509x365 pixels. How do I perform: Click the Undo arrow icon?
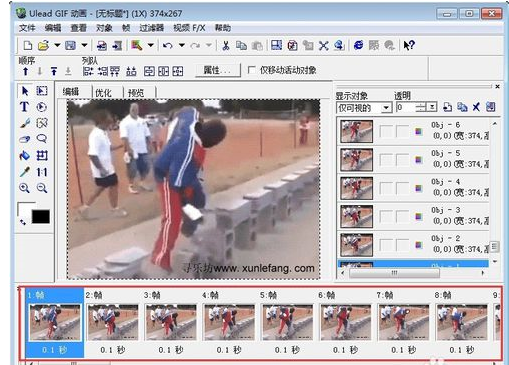click(x=168, y=45)
